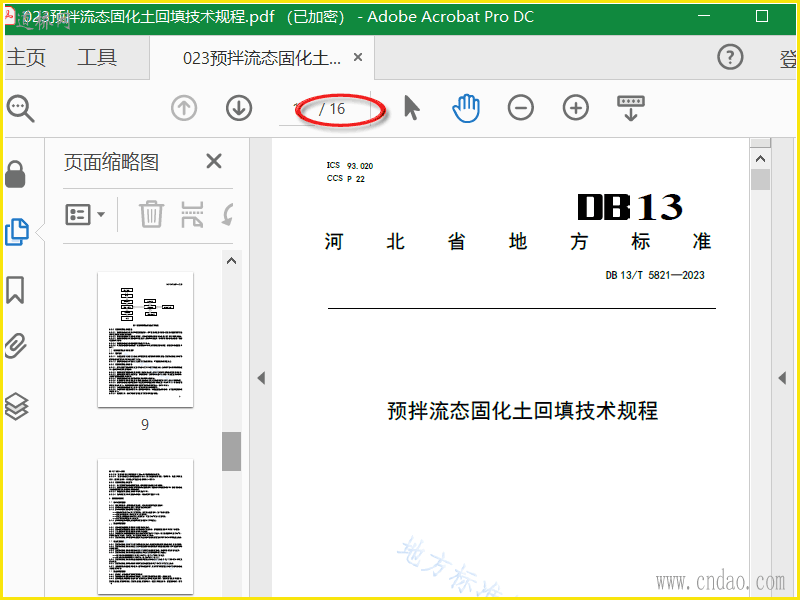The image size is (800, 600).
Task: Open the attachments paperclip panel
Action: tap(15, 346)
